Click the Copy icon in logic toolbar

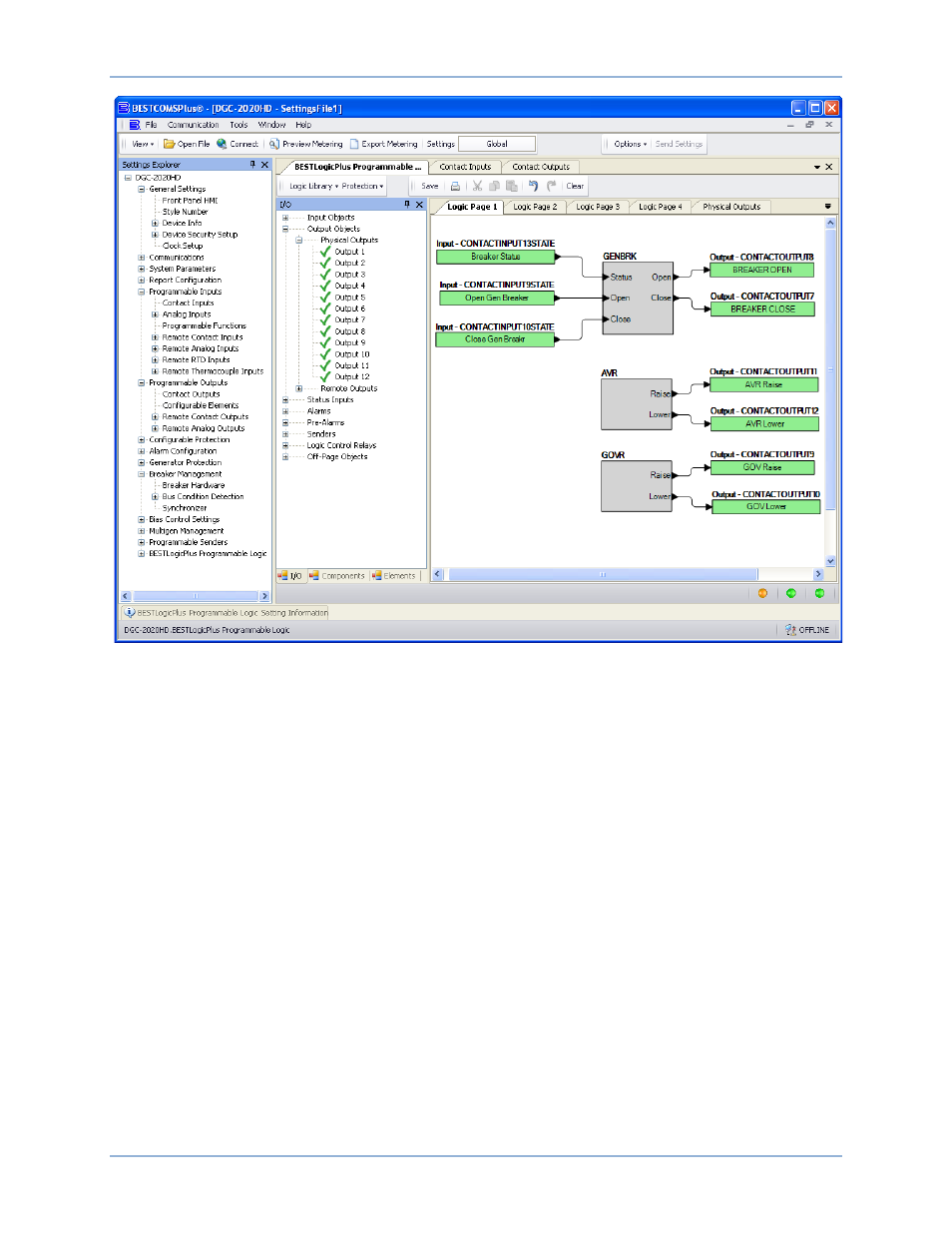pyautogui.click(x=494, y=186)
